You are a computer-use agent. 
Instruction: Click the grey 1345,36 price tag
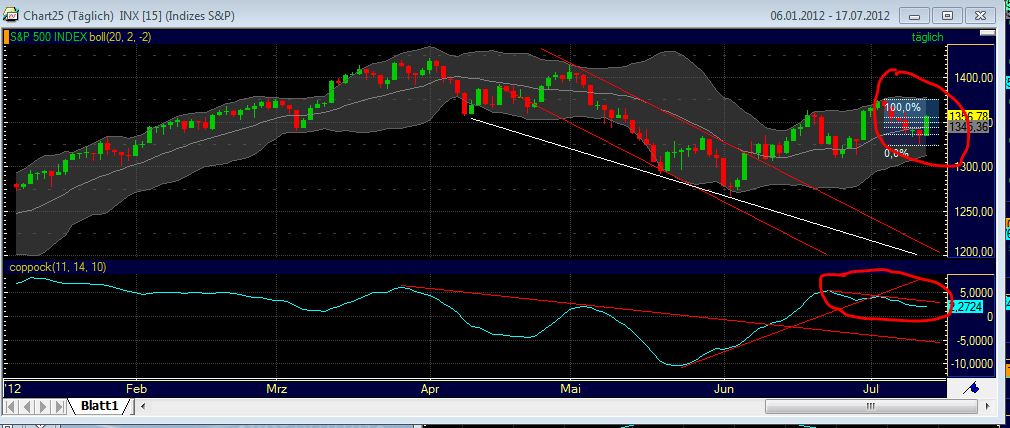tap(969, 127)
